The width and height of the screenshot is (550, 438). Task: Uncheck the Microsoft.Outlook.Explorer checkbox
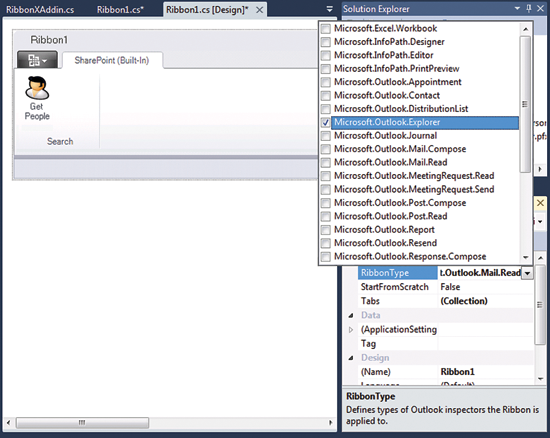326,122
